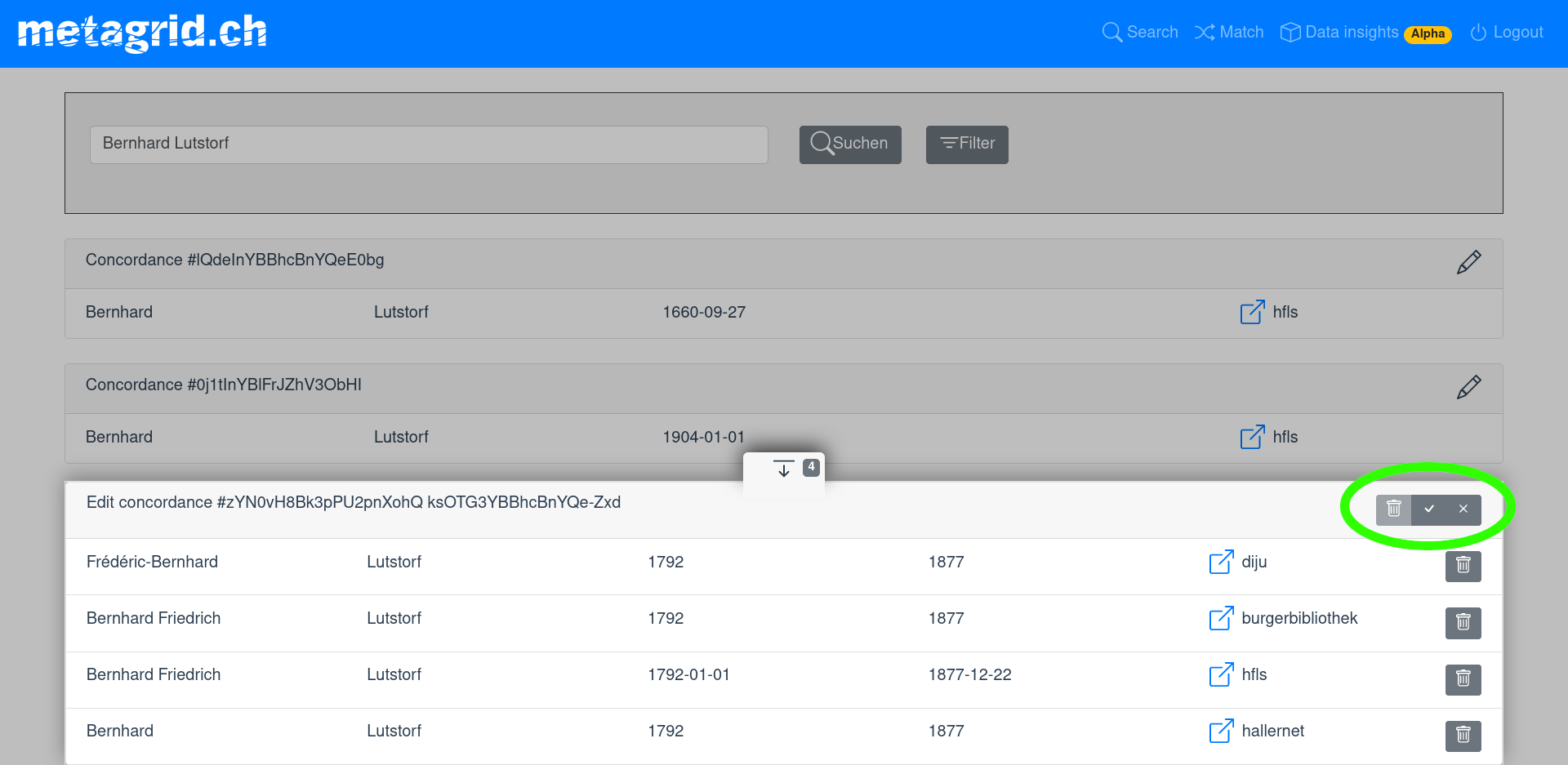Open diju external link for Frédéric-Bernhard
The width and height of the screenshot is (1568, 765).
[1221, 562]
